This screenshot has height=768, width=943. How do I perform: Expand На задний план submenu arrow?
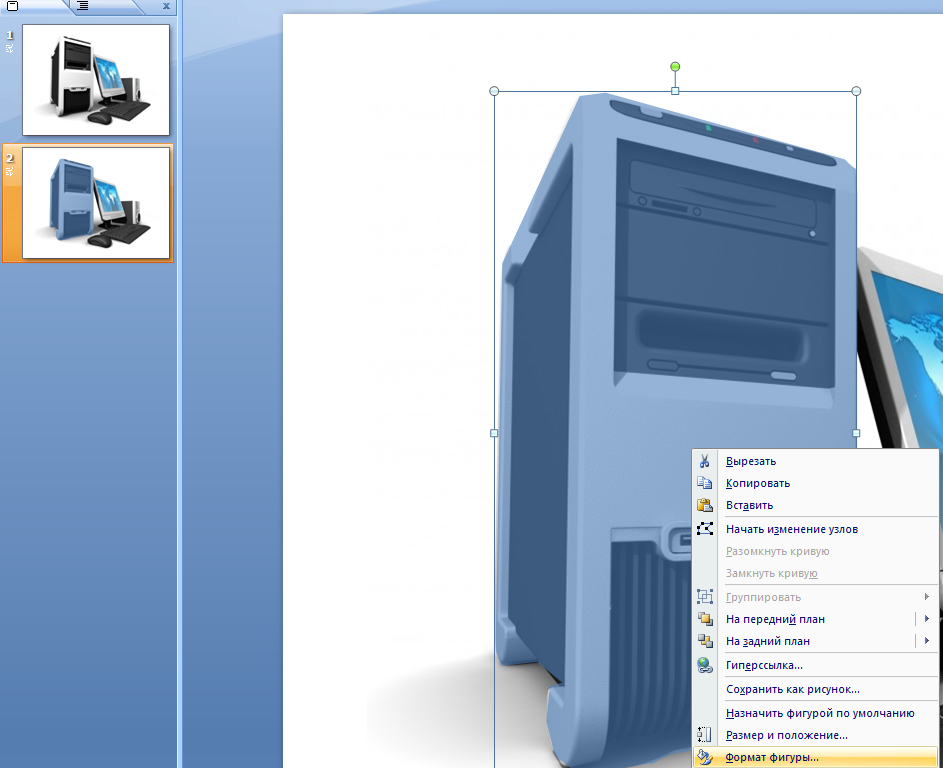[927, 641]
